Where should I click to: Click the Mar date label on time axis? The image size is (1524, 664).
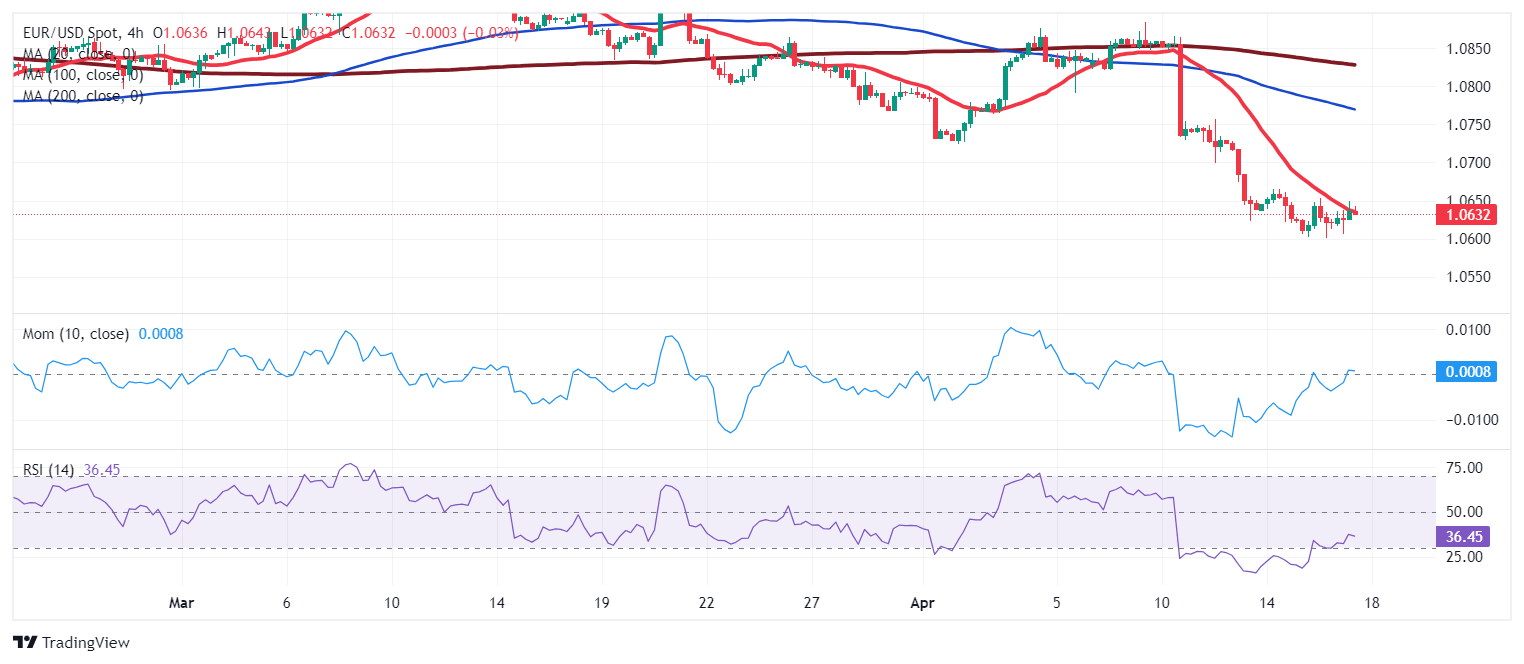tap(182, 603)
